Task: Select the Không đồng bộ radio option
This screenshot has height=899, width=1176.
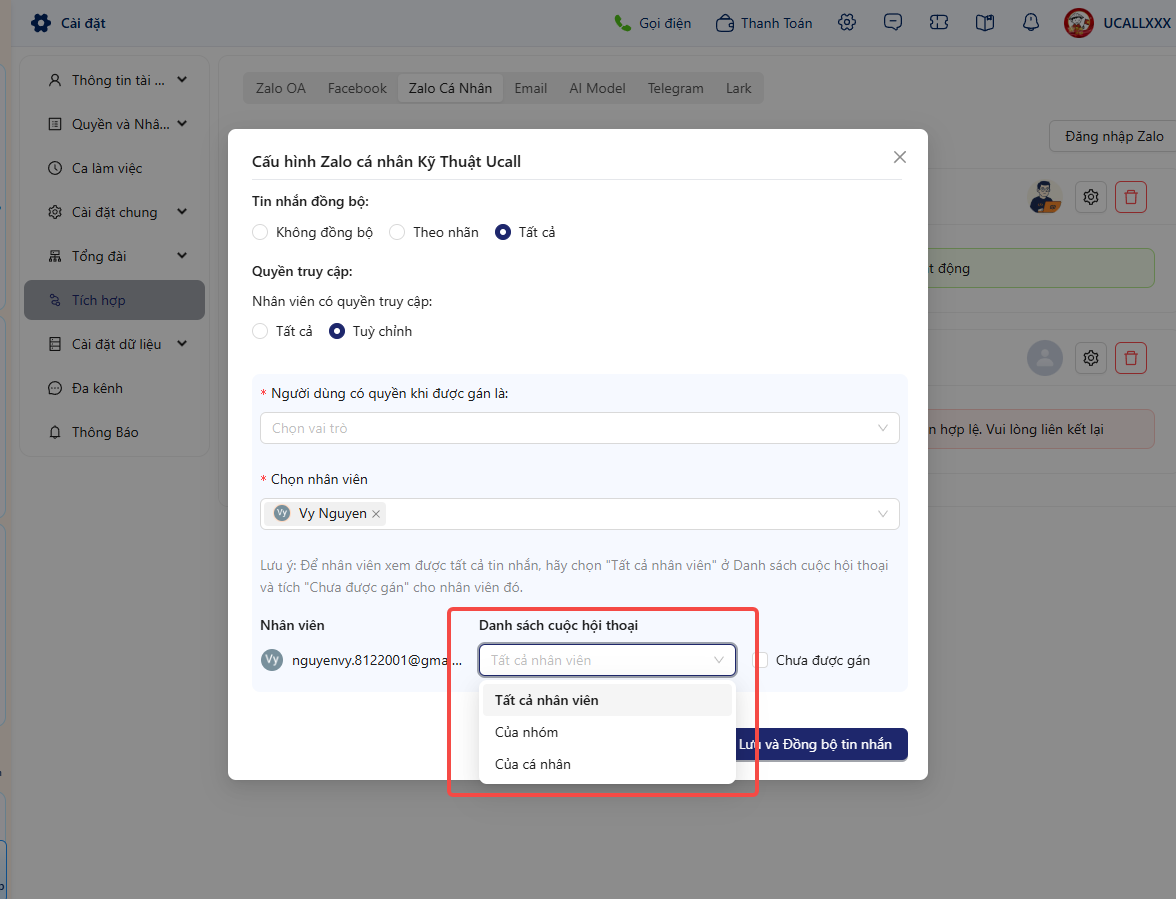Action: (260, 232)
